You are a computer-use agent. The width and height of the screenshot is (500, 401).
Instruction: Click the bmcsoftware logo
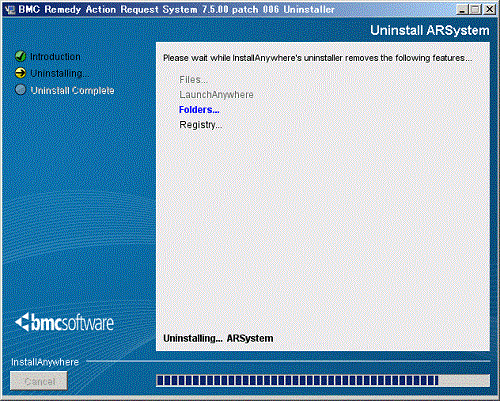coord(64,323)
